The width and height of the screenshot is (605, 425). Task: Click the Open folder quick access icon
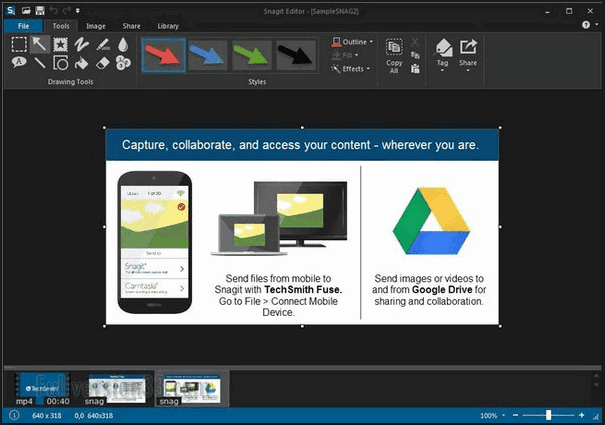(x=26, y=10)
